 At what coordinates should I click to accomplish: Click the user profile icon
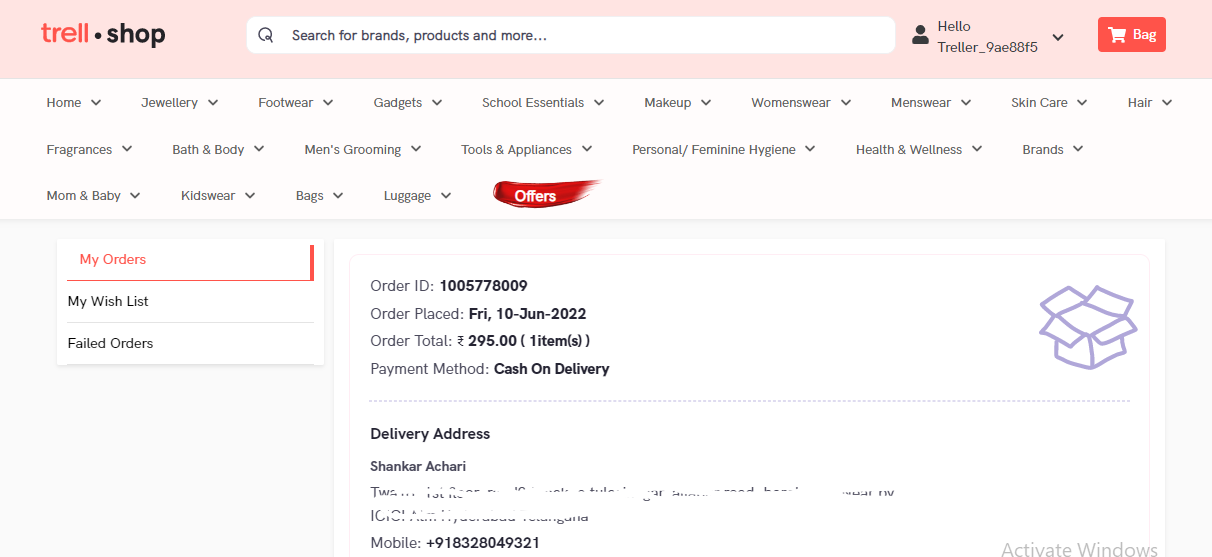point(920,36)
